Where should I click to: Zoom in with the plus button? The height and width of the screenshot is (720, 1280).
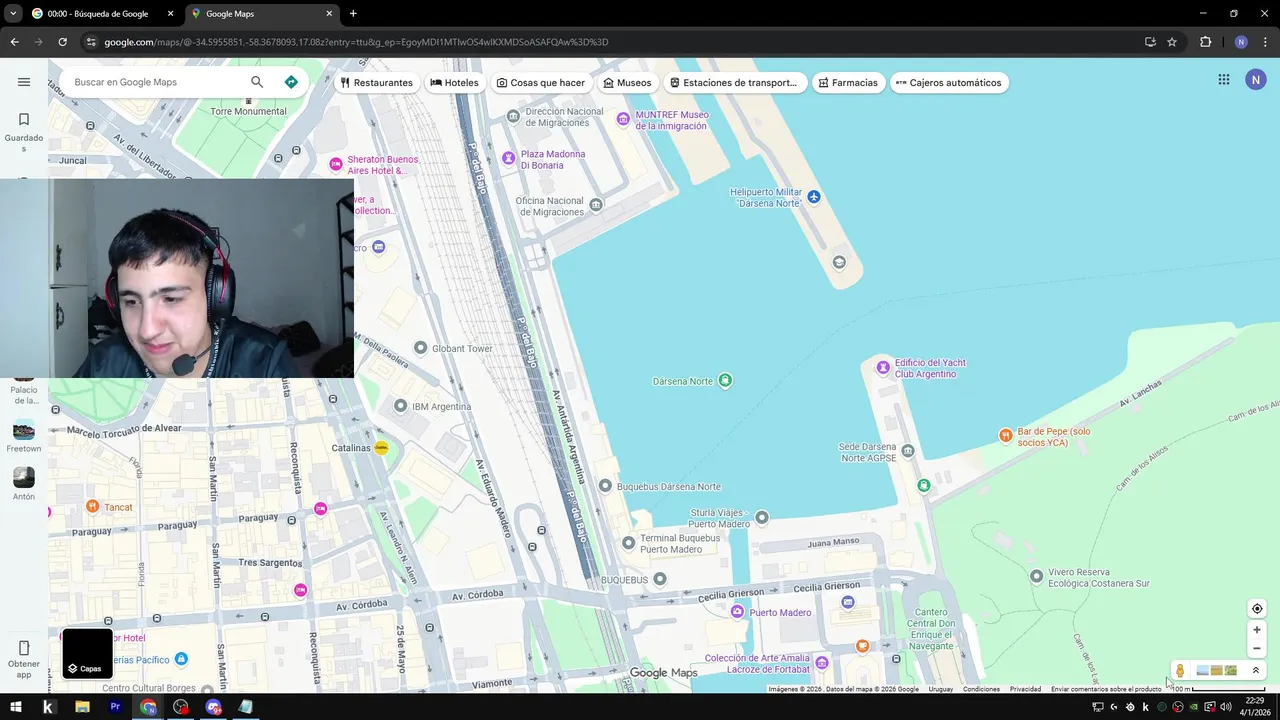pyautogui.click(x=1257, y=630)
